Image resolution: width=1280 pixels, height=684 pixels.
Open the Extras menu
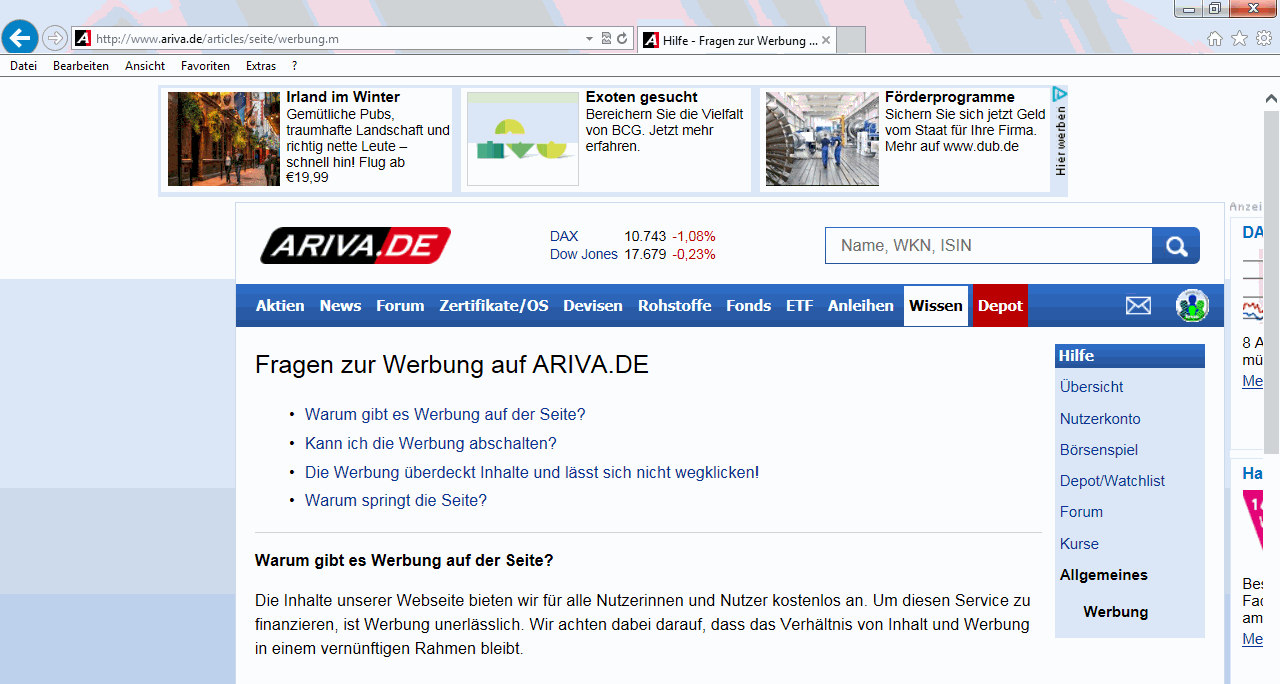[x=261, y=66]
